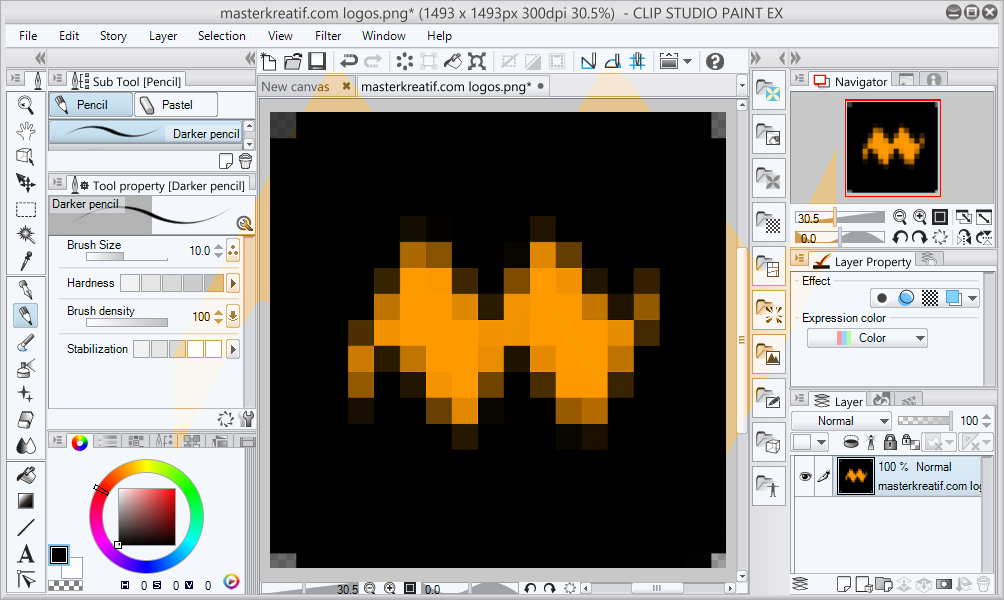Reset tool property to initial settings
The height and width of the screenshot is (600, 1004).
pos(225,419)
